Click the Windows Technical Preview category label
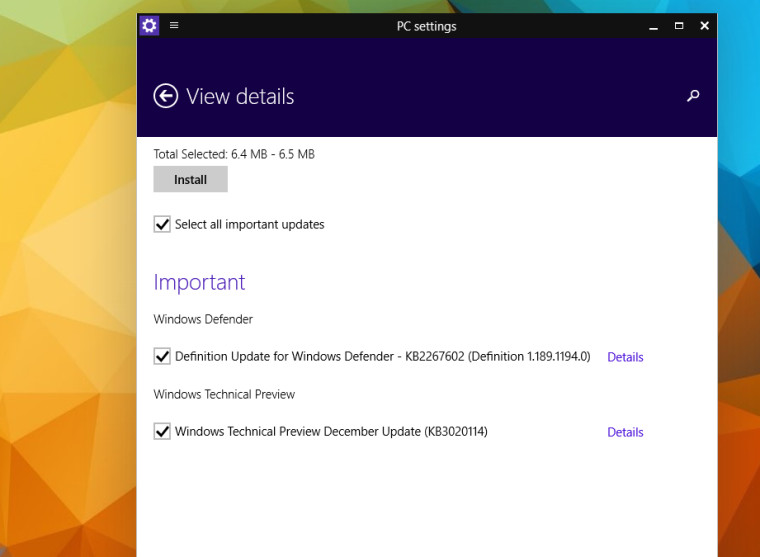The width and height of the screenshot is (760, 557). tap(224, 394)
